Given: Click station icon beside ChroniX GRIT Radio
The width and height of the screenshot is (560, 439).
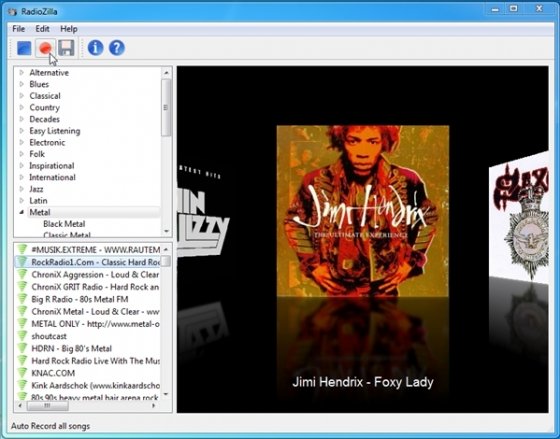Looking at the screenshot, I should pos(22,287).
